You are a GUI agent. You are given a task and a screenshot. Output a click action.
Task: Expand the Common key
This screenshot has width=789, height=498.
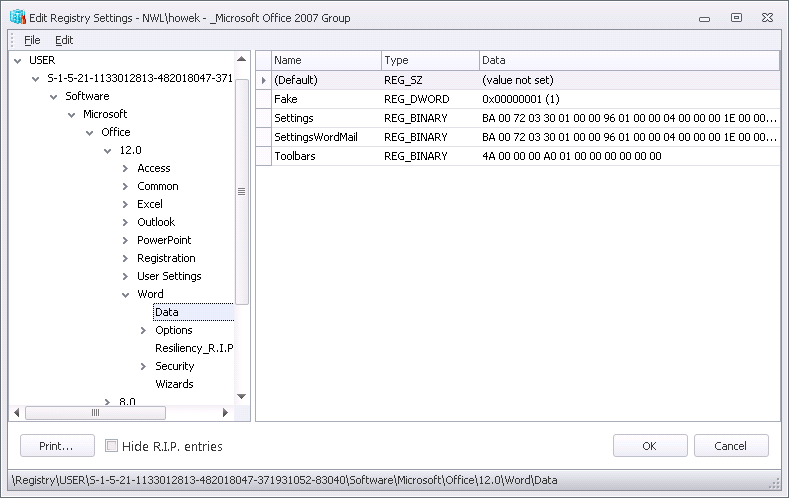[125, 187]
